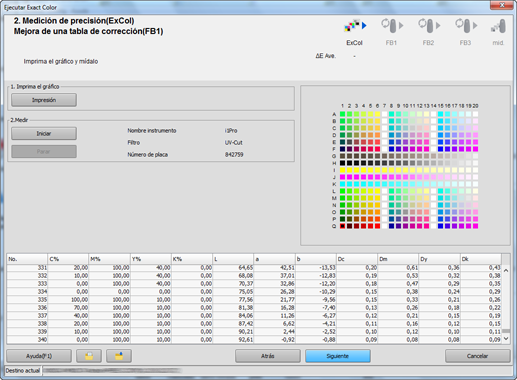Close the Ejecutar Exact Color window

tap(502, 5)
